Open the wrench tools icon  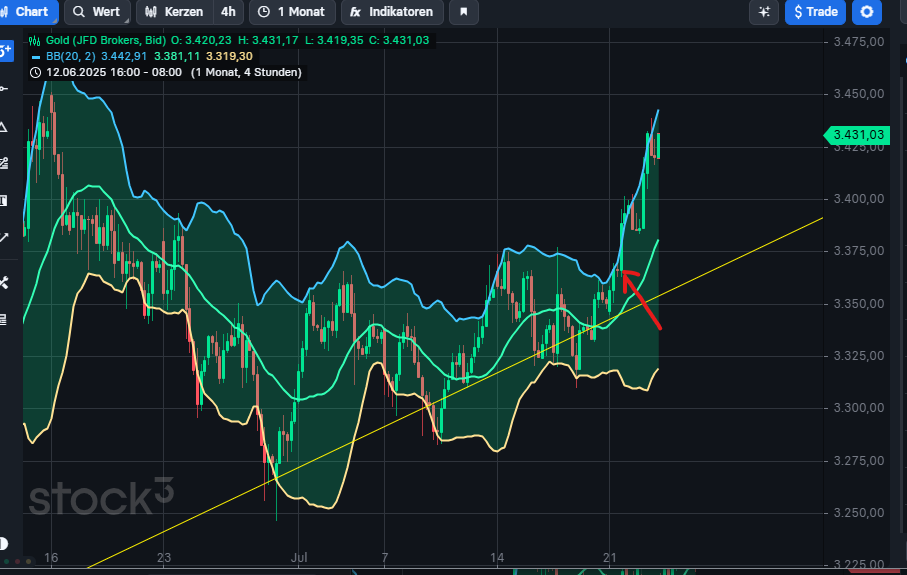click(x=4, y=282)
